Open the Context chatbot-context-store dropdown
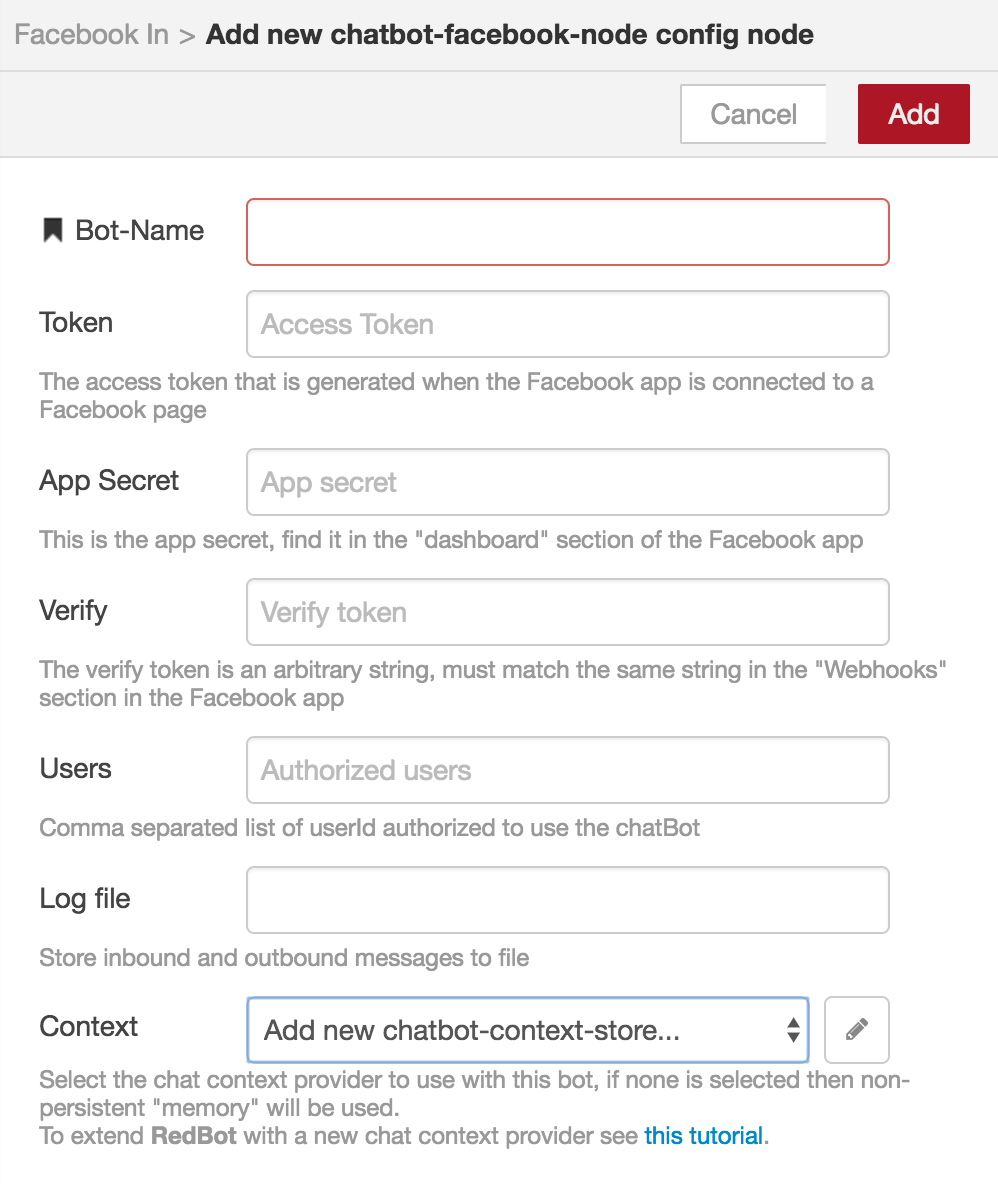The width and height of the screenshot is (998, 1184). (528, 1029)
